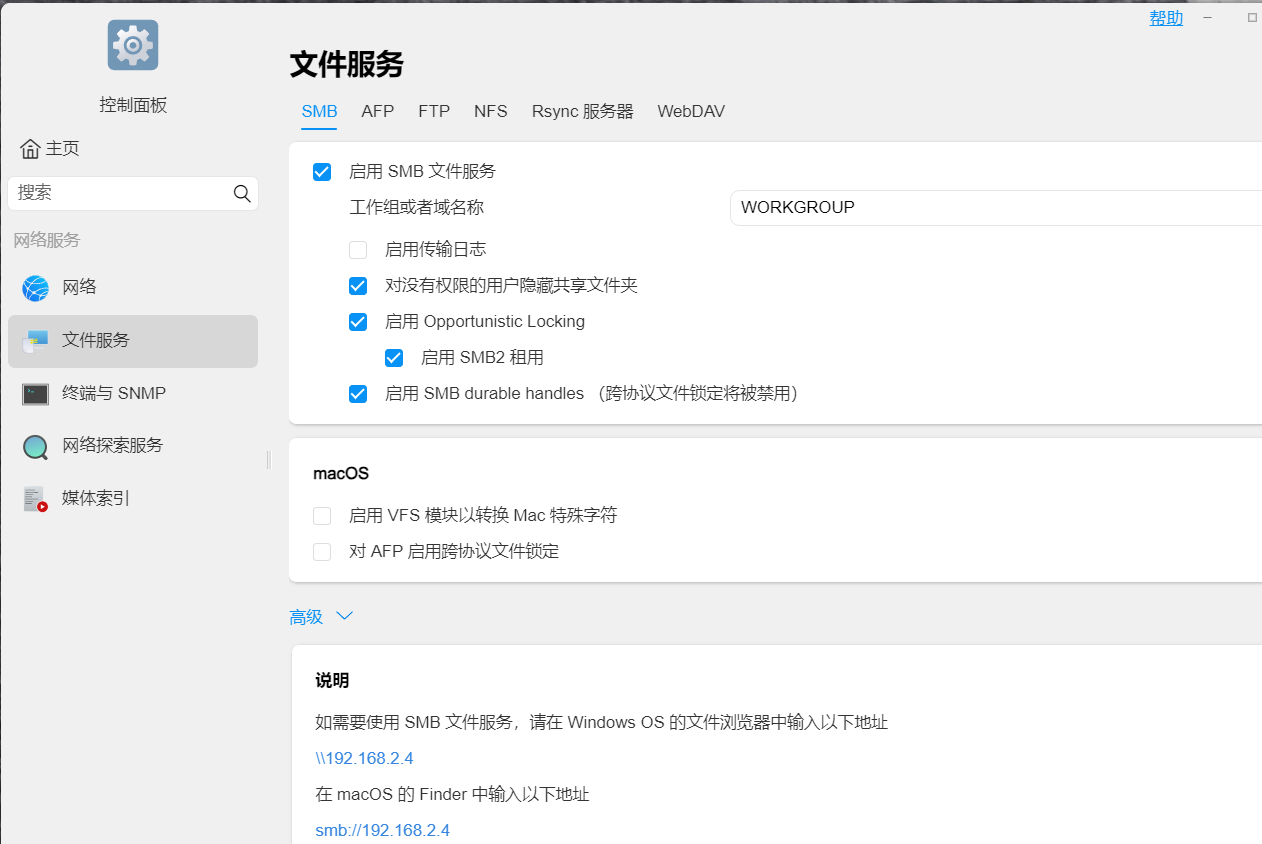Disable the 启用 SMB 文件服务 checkbox
Viewport: 1262px width, 844px height.
point(322,172)
